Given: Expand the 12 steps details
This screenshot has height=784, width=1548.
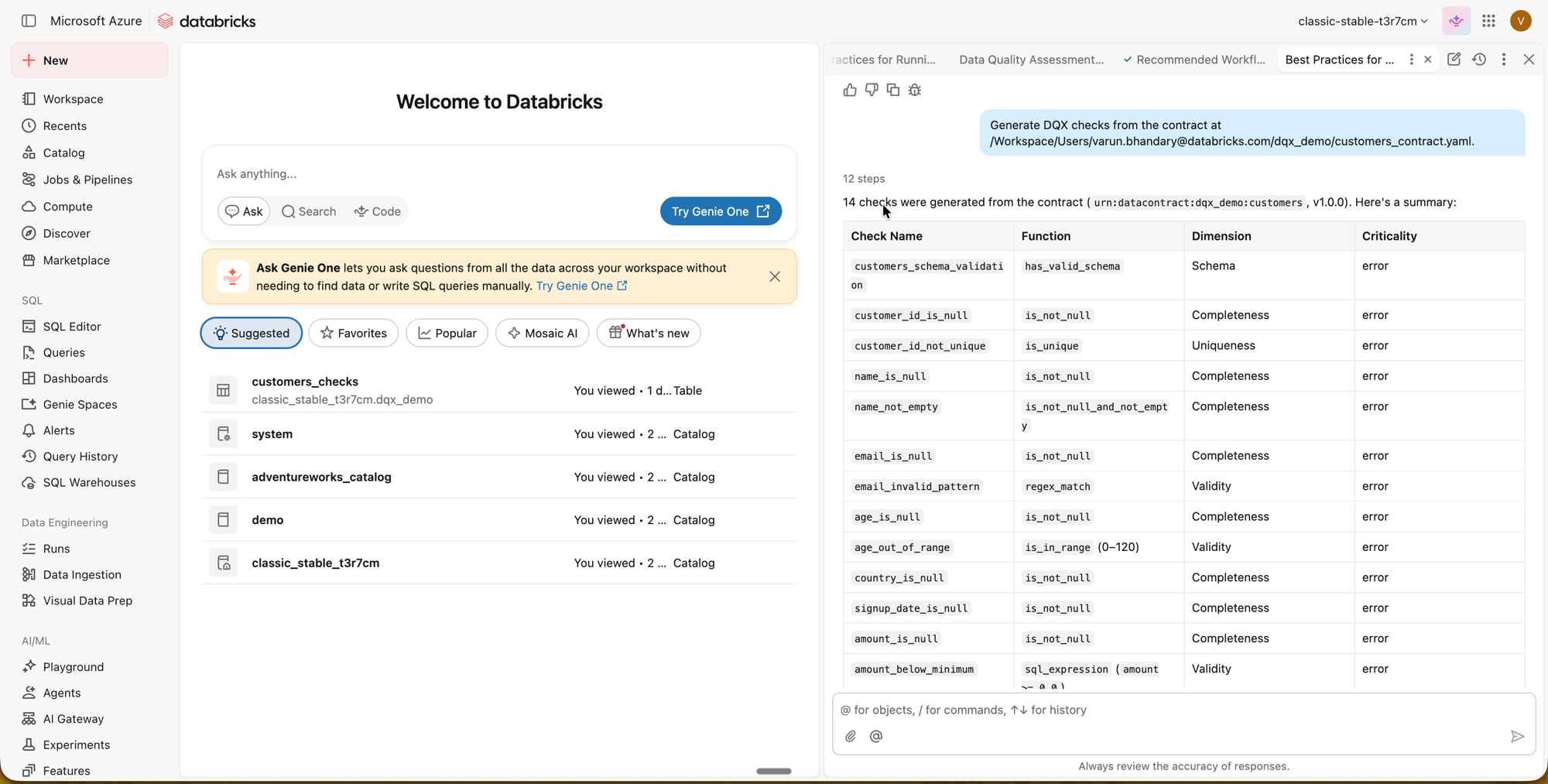Looking at the screenshot, I should [864, 179].
